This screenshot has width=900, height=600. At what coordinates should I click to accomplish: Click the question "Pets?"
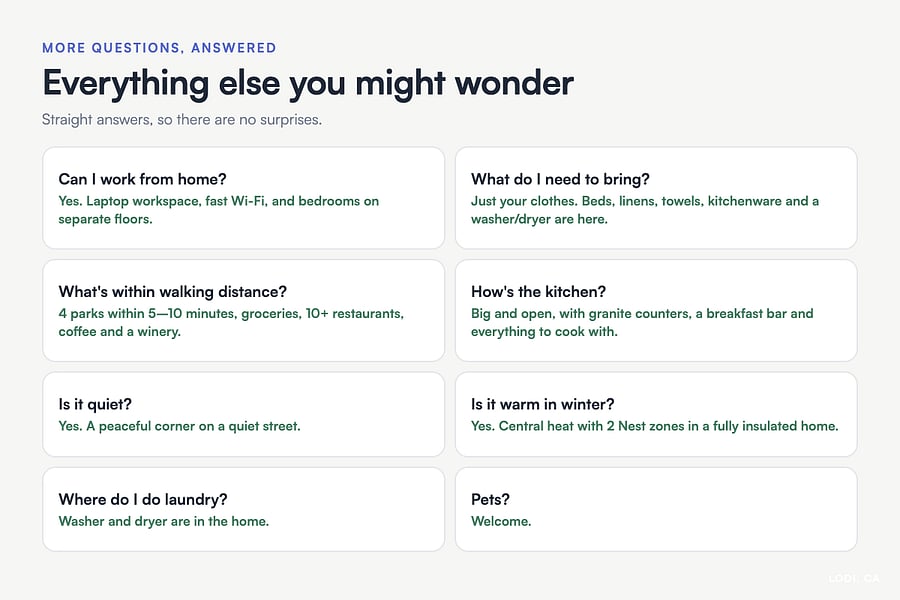coord(490,500)
